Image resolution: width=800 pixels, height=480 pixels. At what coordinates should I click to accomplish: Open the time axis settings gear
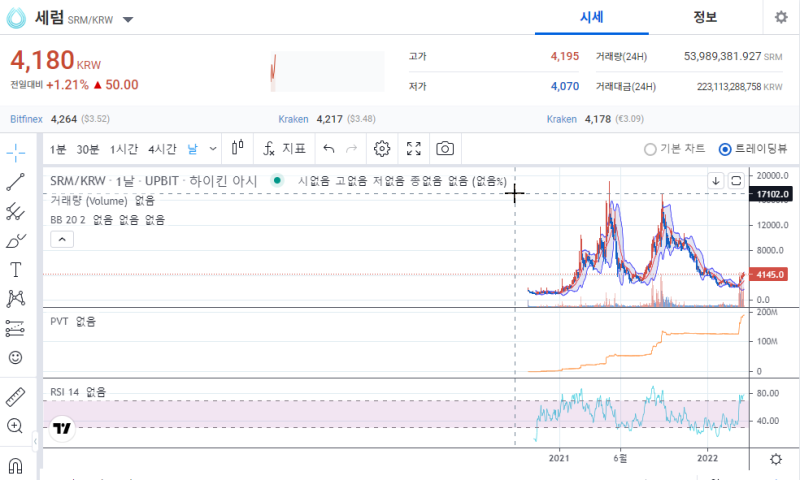coord(776,459)
